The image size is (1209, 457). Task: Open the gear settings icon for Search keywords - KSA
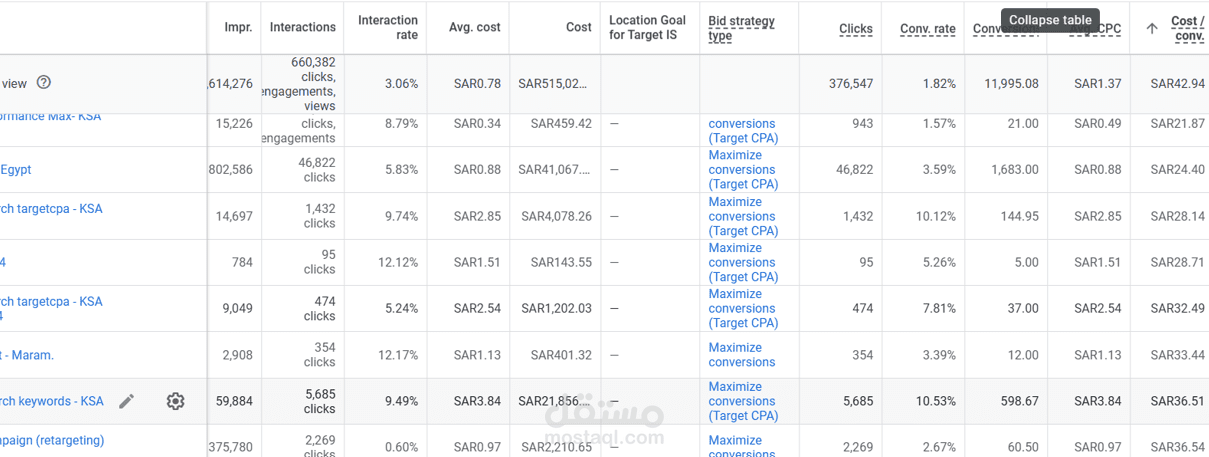pyautogui.click(x=175, y=401)
